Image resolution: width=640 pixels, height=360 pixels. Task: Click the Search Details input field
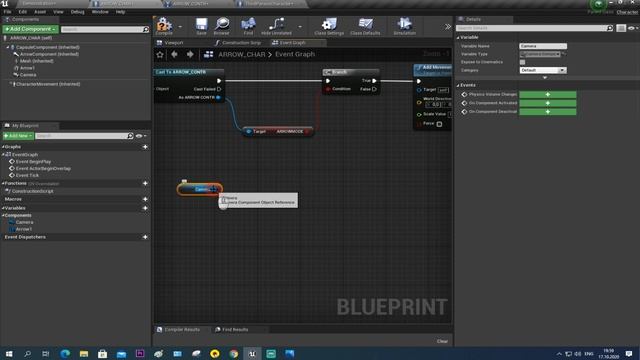531,28
